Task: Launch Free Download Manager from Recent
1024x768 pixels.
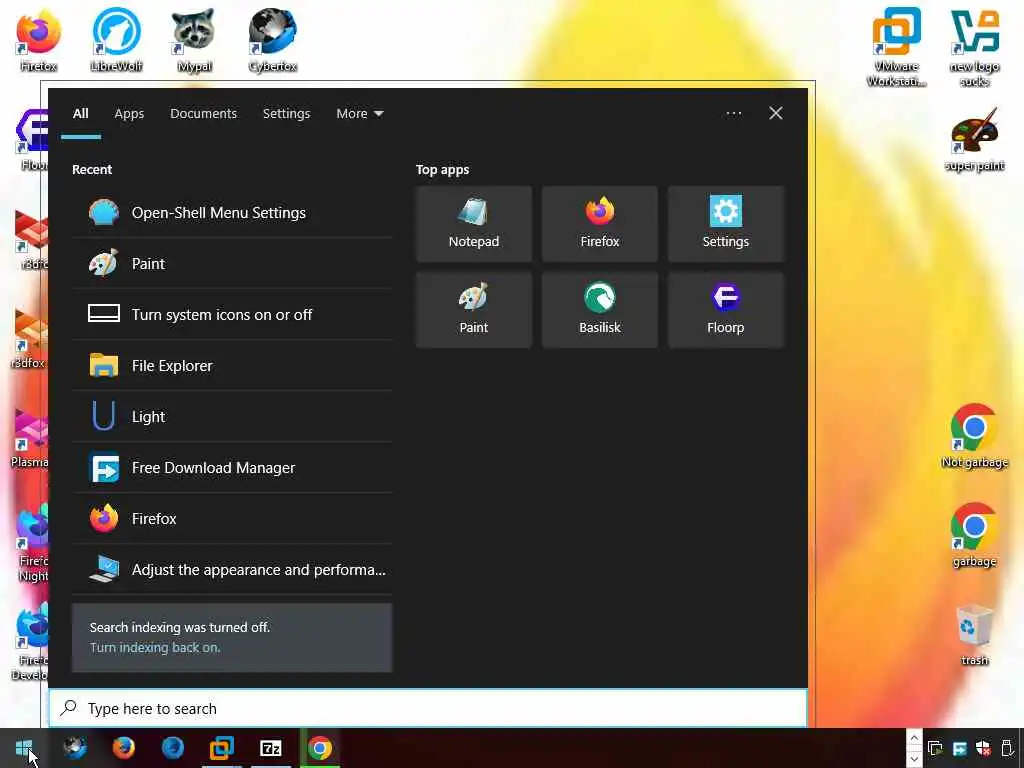Action: (232, 468)
